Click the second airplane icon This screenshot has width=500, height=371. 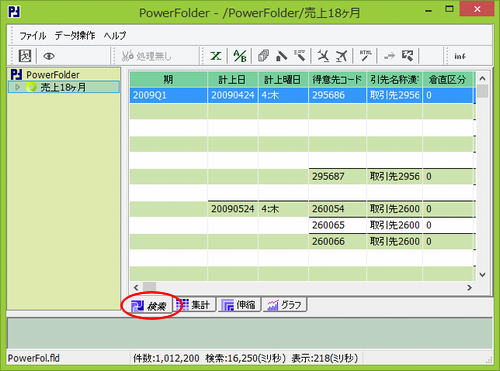[341, 56]
